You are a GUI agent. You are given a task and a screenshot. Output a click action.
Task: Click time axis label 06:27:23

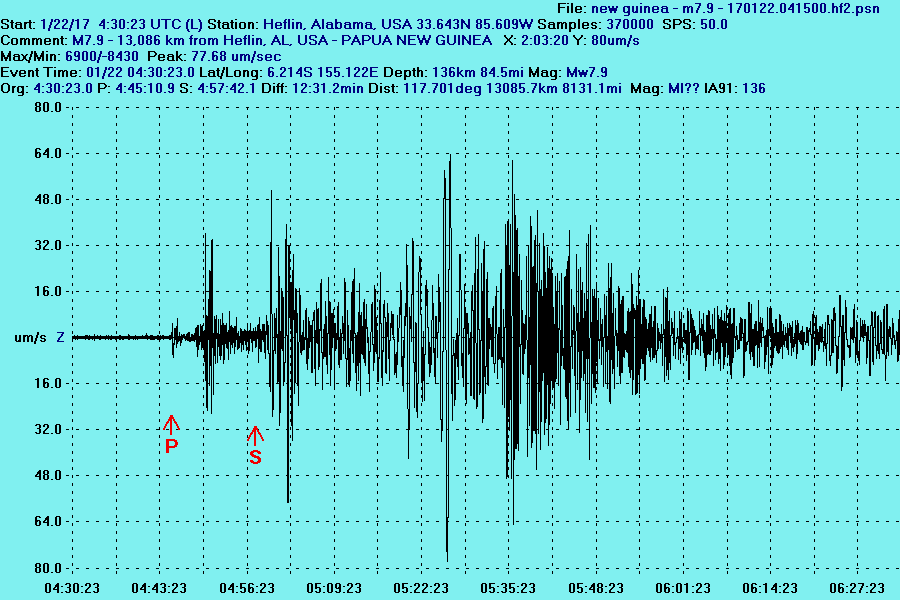(857, 588)
